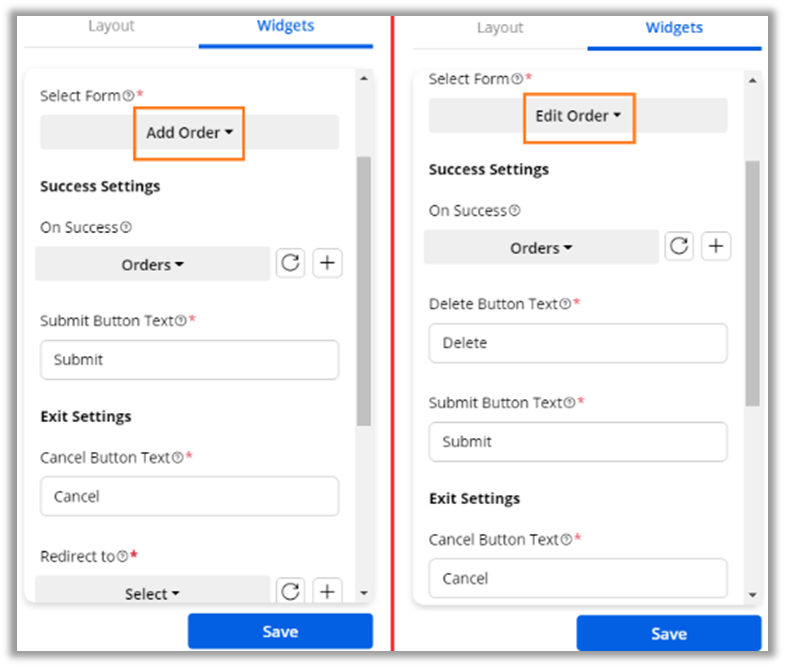Open Orders dropdown in right panel

click(x=541, y=247)
